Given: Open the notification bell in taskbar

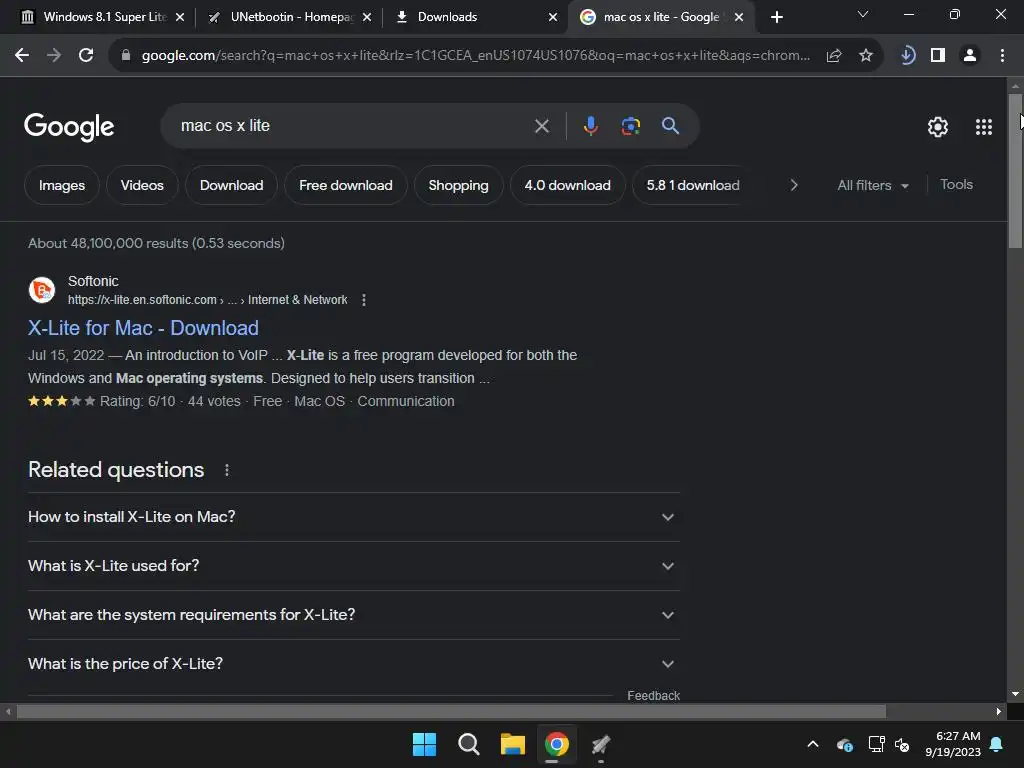Looking at the screenshot, I should pyautogui.click(x=997, y=744).
